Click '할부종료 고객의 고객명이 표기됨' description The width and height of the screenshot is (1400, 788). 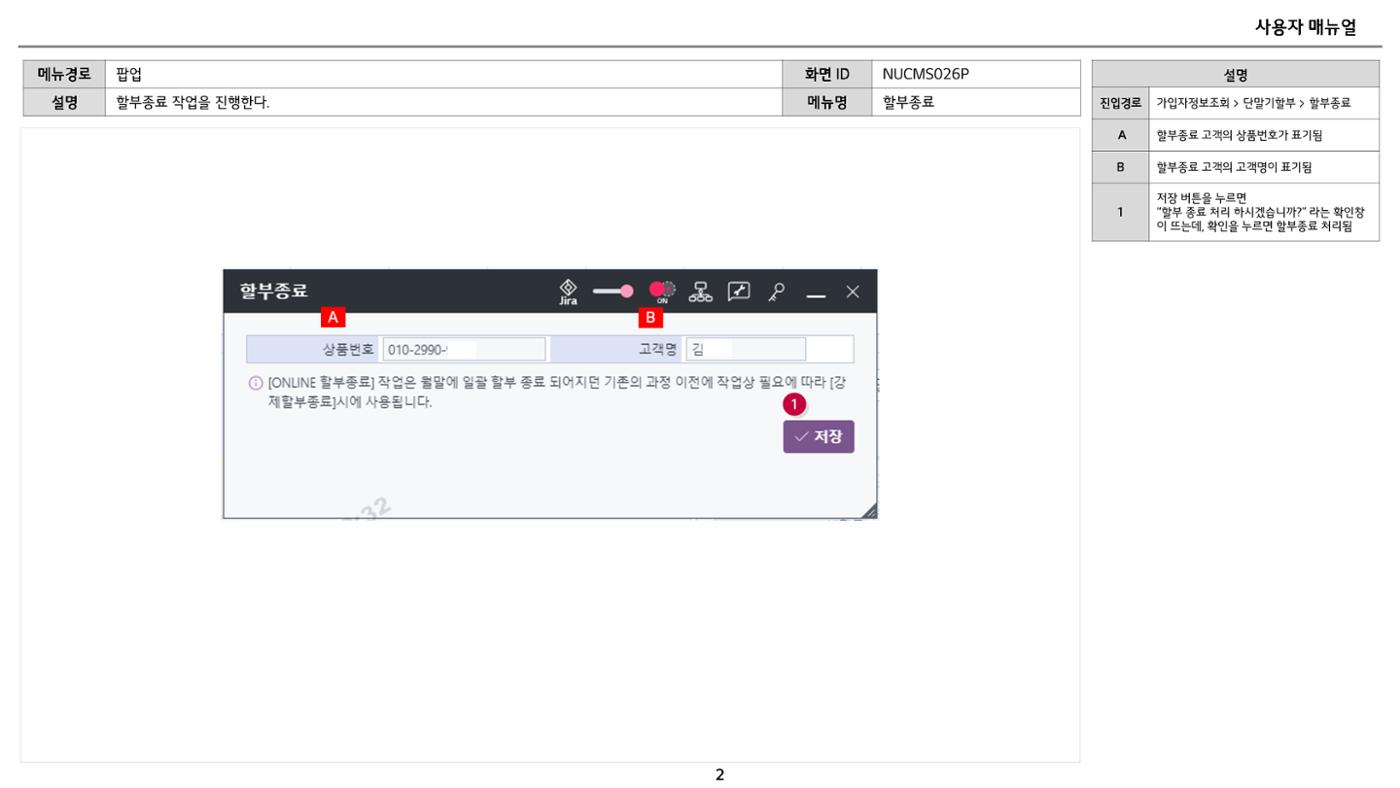click(1234, 167)
